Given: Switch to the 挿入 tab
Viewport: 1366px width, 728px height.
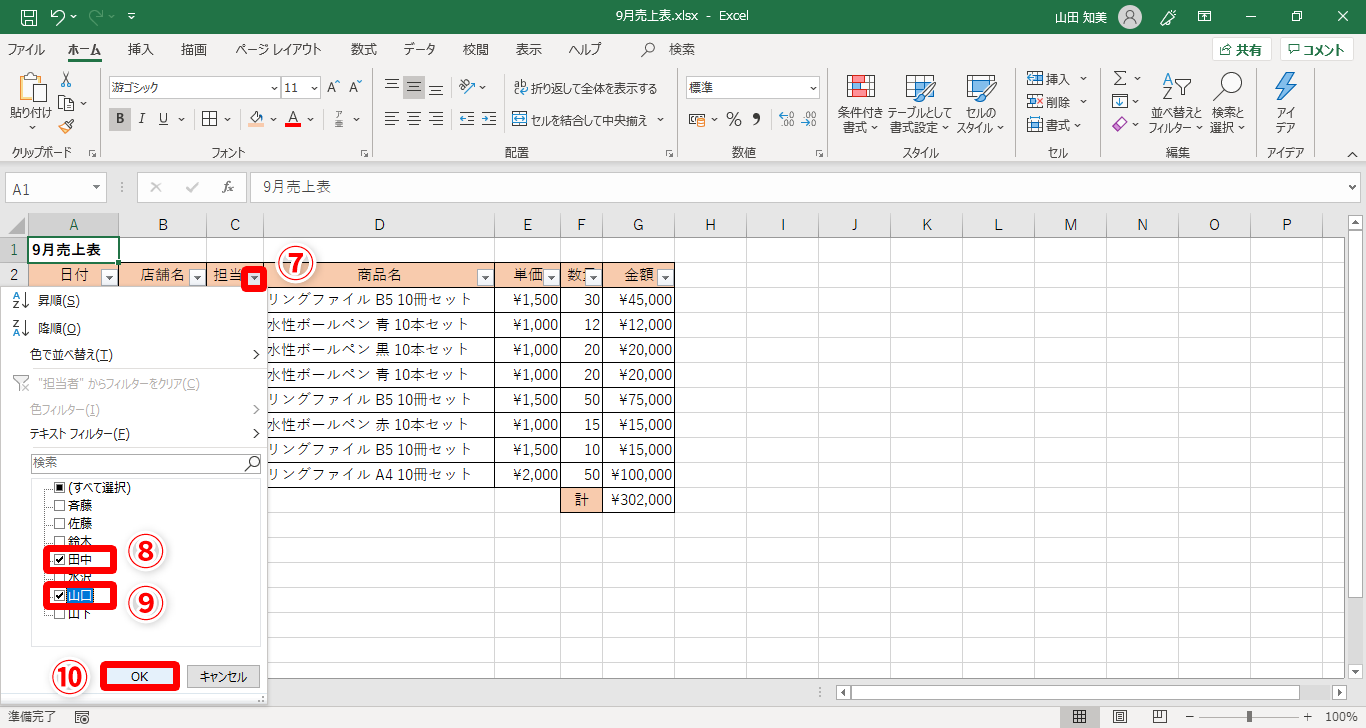Looking at the screenshot, I should (x=141, y=49).
